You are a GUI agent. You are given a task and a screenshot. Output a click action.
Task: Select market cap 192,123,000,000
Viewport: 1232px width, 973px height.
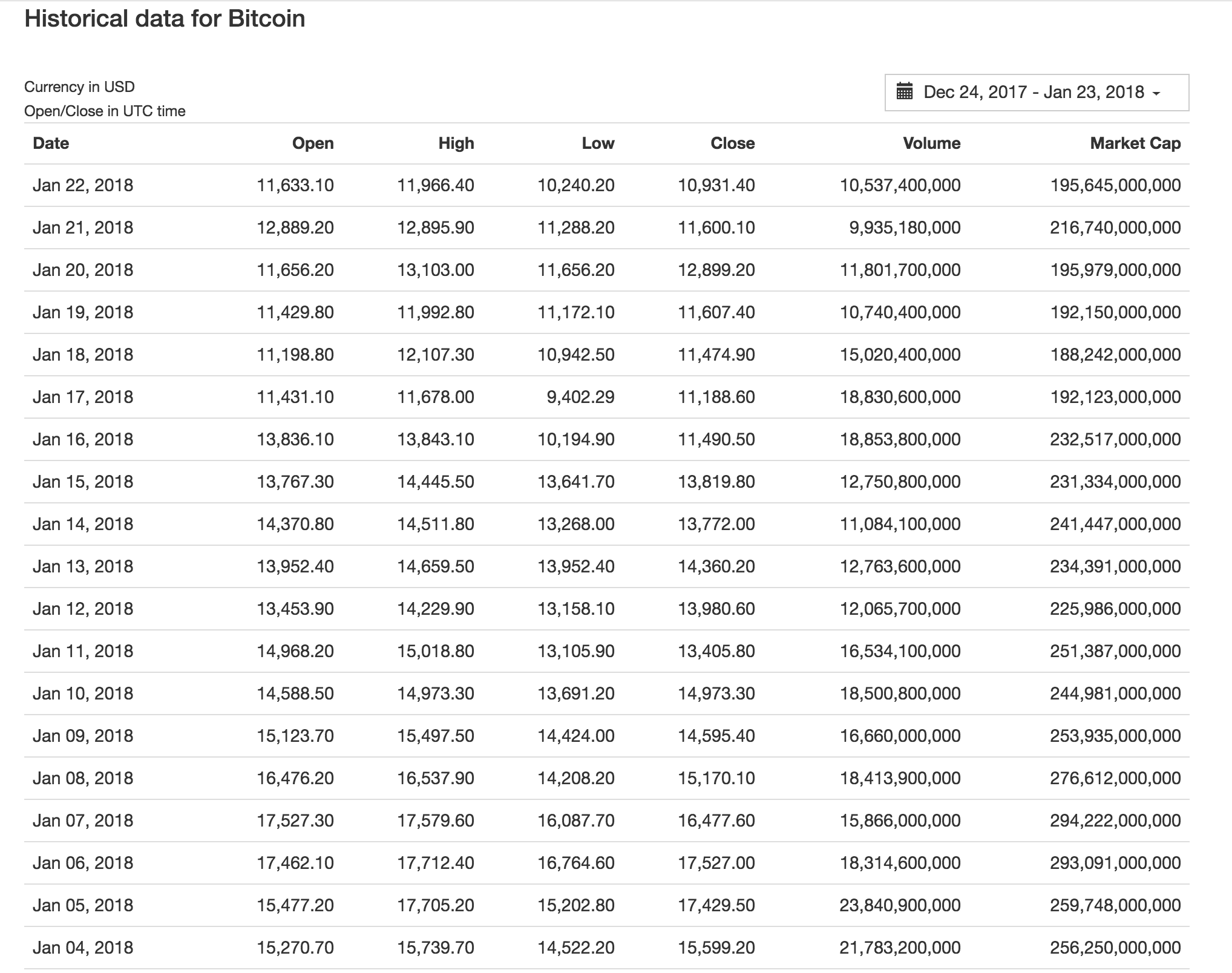[x=1115, y=397]
